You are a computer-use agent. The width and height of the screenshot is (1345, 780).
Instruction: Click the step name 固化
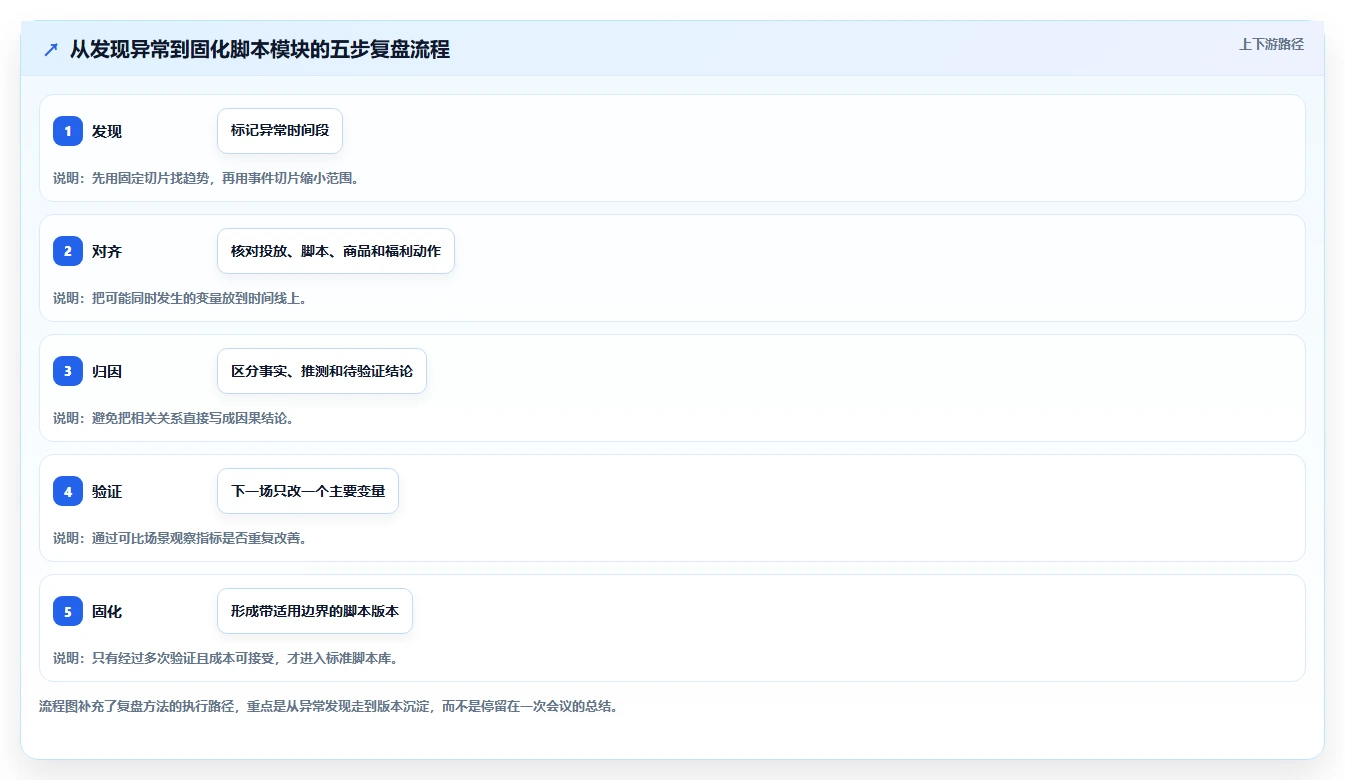pos(107,611)
